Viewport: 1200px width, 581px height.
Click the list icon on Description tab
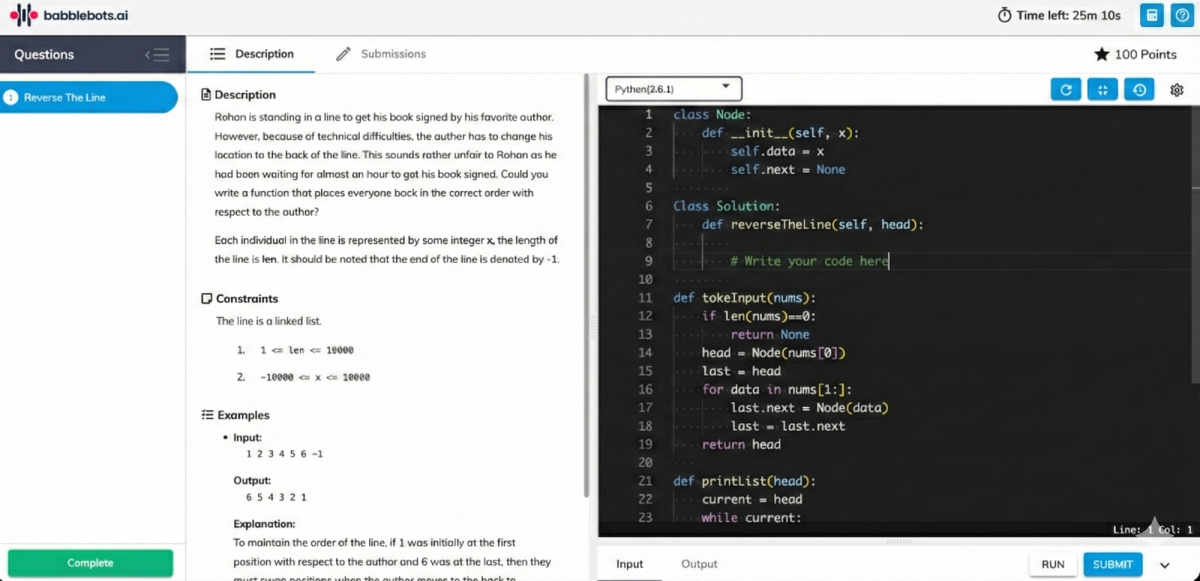(218, 54)
